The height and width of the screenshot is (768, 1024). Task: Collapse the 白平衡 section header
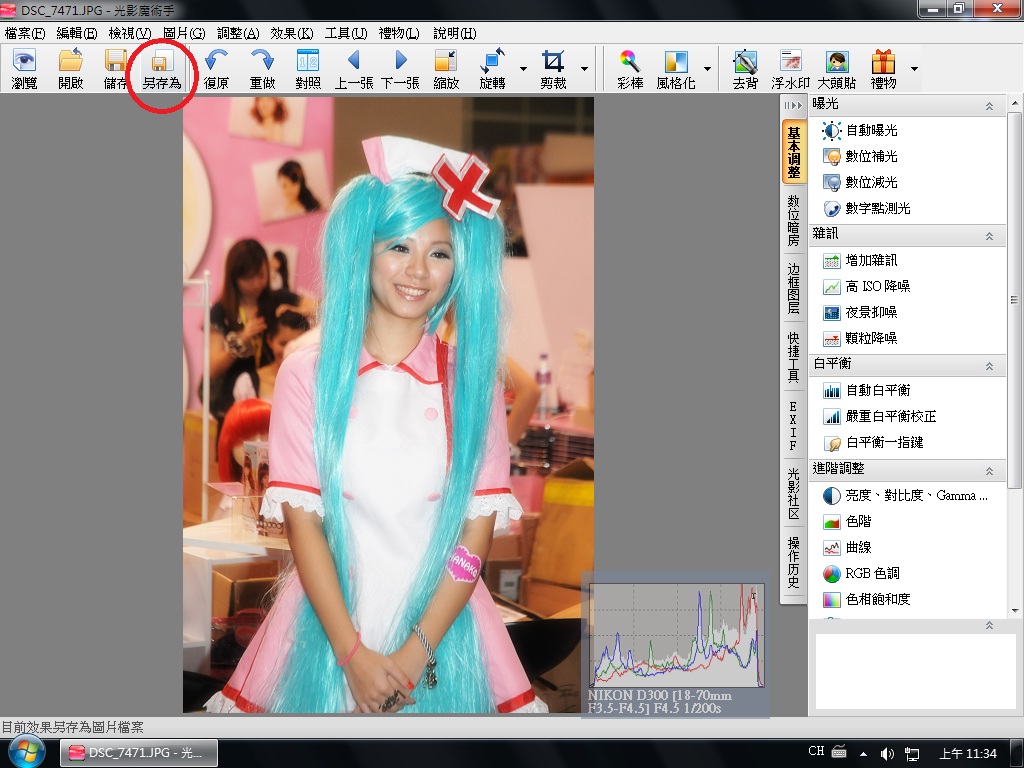989,365
